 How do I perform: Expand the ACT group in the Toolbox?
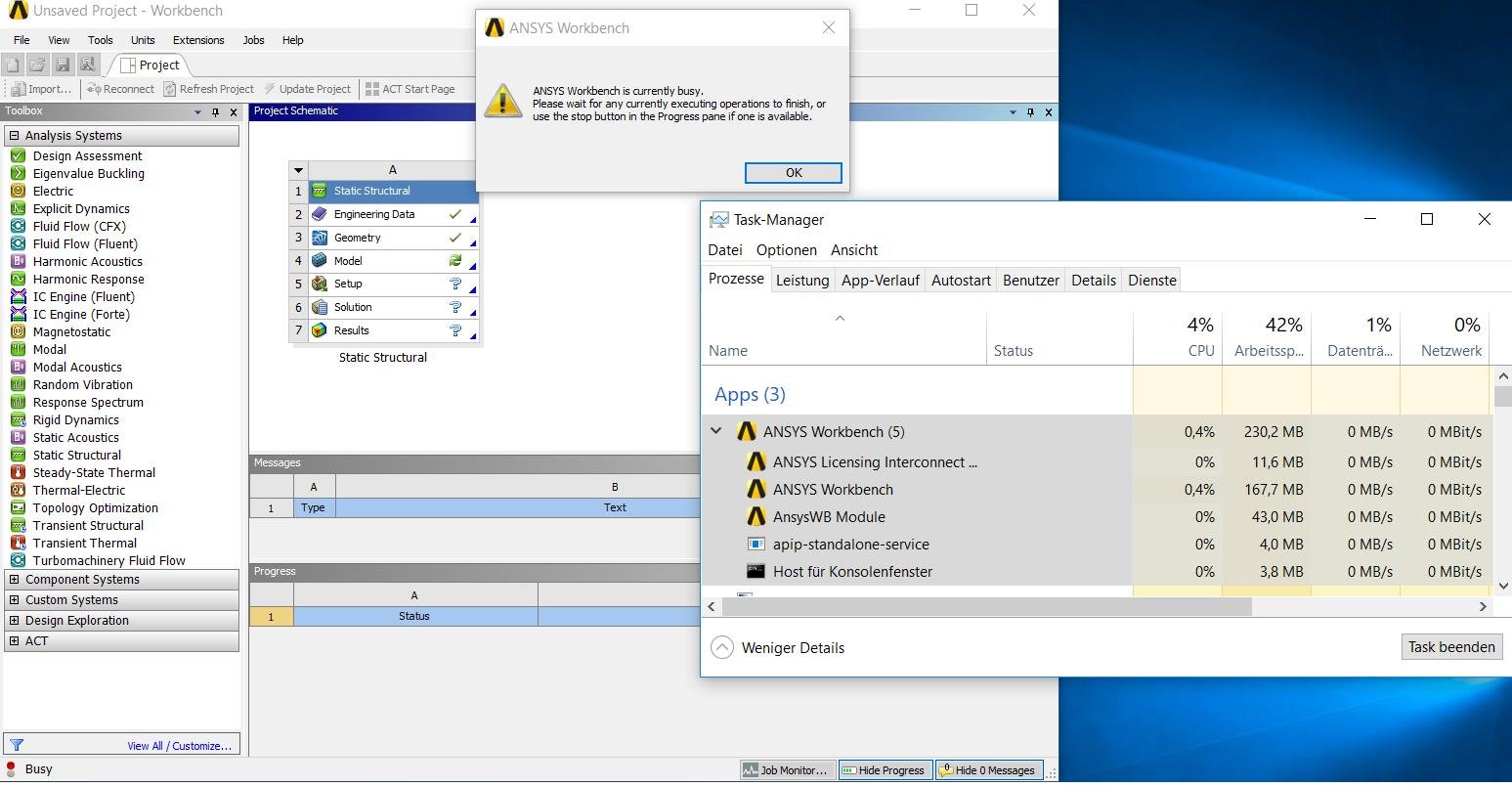(15, 641)
